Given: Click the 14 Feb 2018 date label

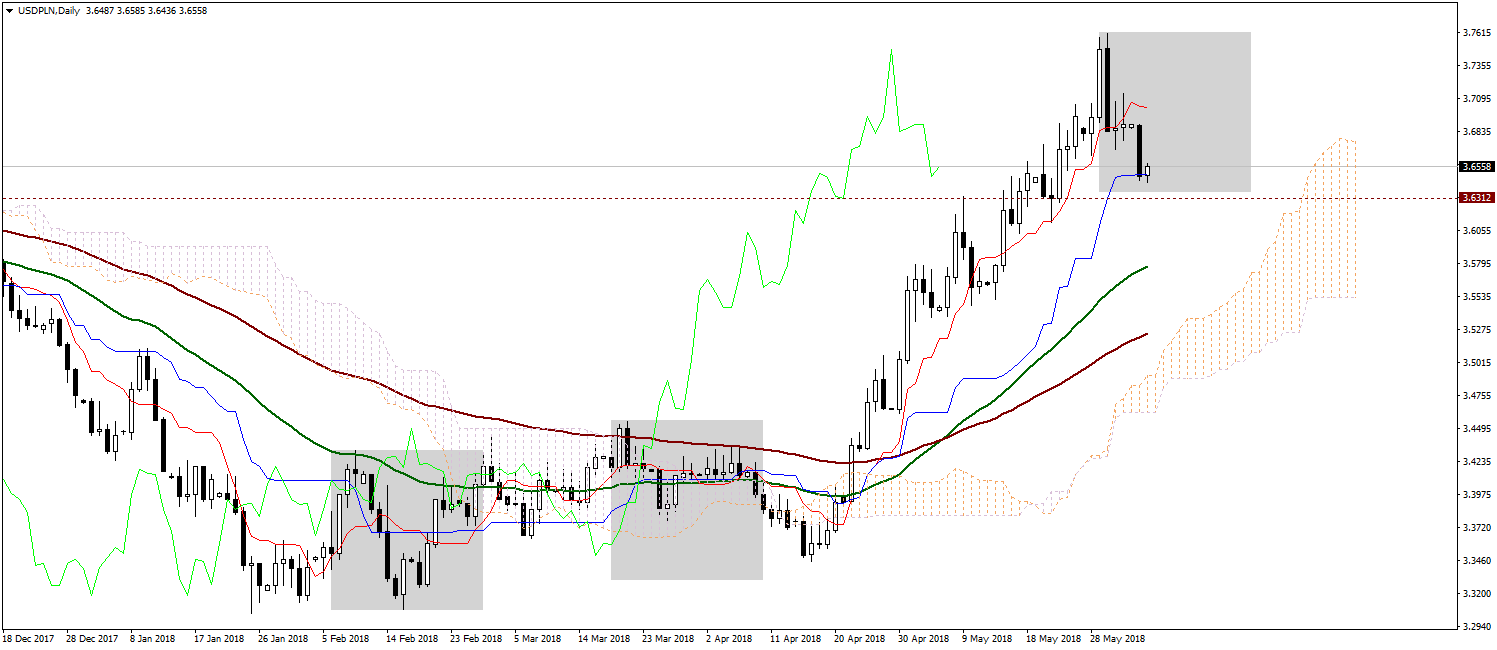Looking at the screenshot, I should (x=411, y=638).
